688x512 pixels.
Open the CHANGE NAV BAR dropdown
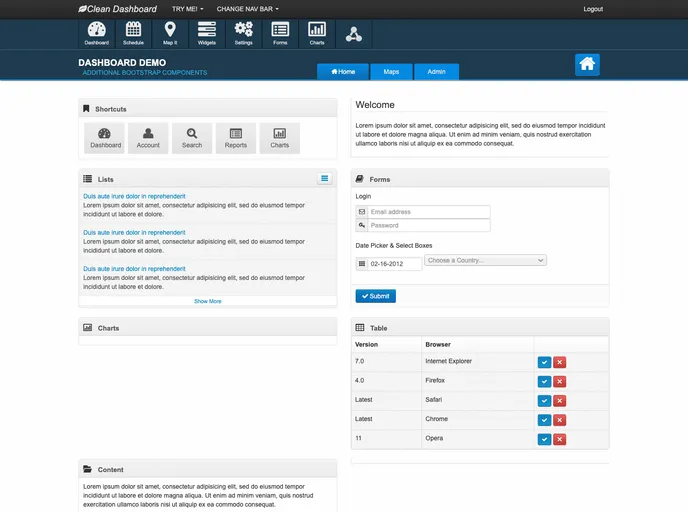pos(247,9)
